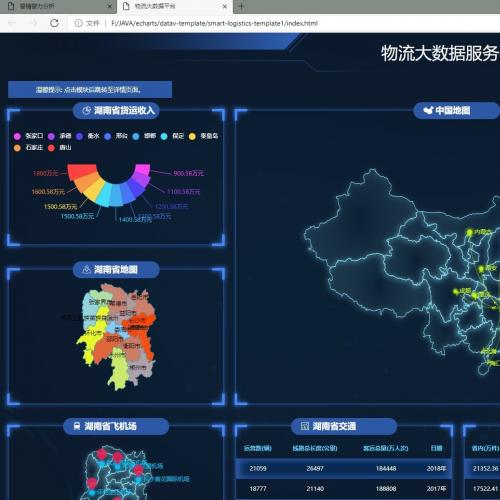This screenshot has width=500, height=500.
Task: Click the table cell 18777
Action: (x=258, y=488)
